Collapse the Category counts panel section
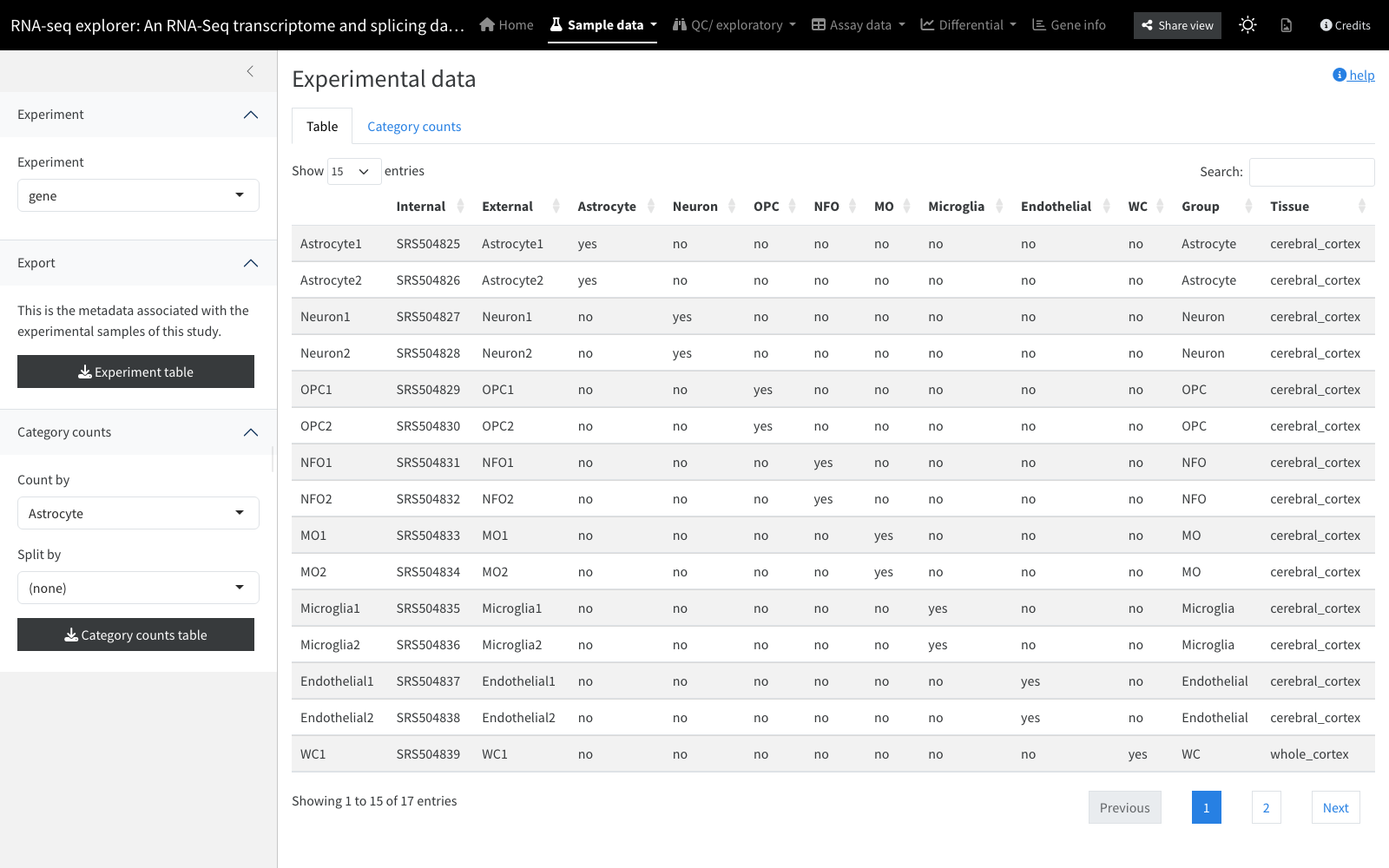Image resolution: width=1389 pixels, height=868 pixels. pyautogui.click(x=138, y=432)
